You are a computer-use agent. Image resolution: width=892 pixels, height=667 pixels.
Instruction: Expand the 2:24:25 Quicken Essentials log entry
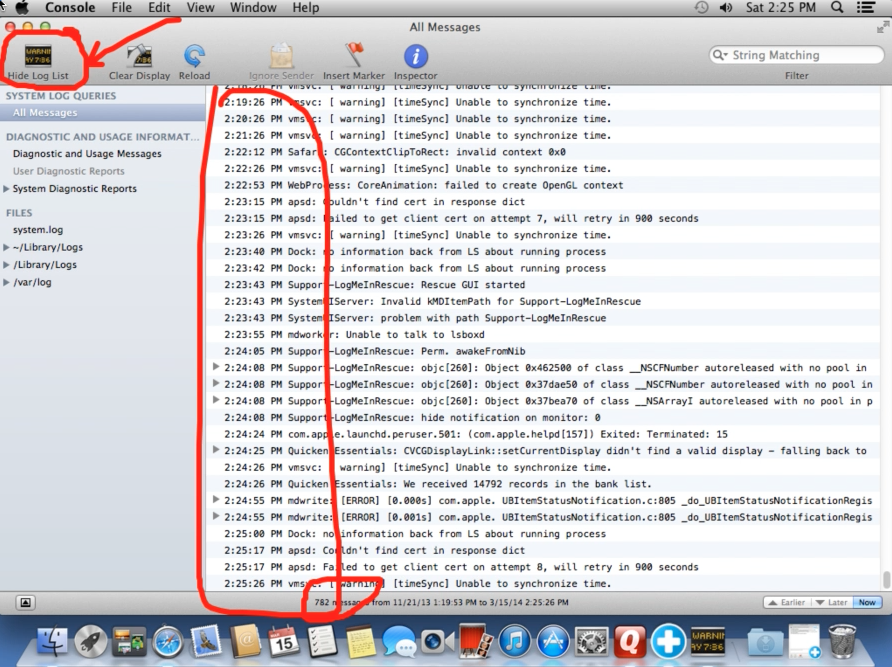click(x=216, y=450)
